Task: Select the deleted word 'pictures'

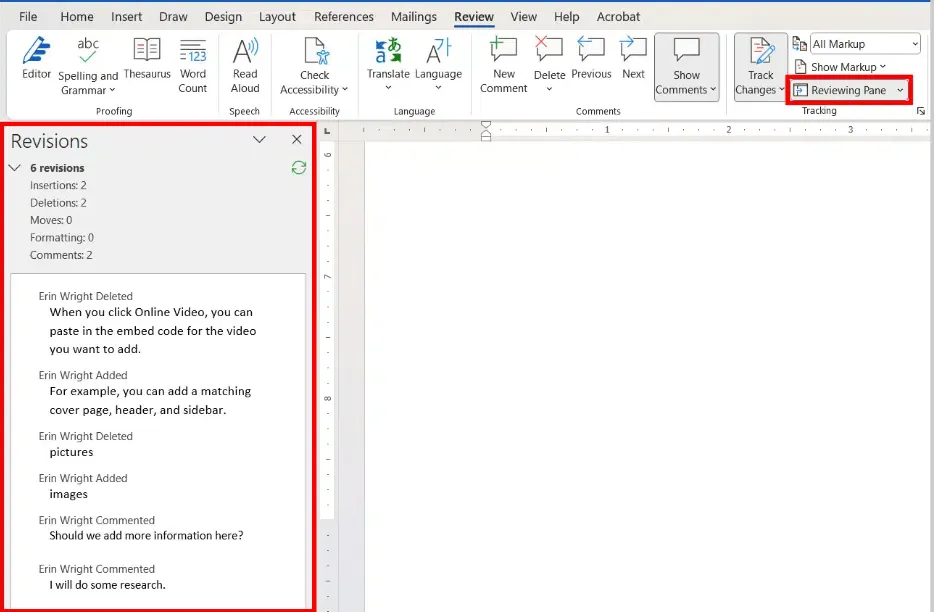Action: [x=71, y=452]
